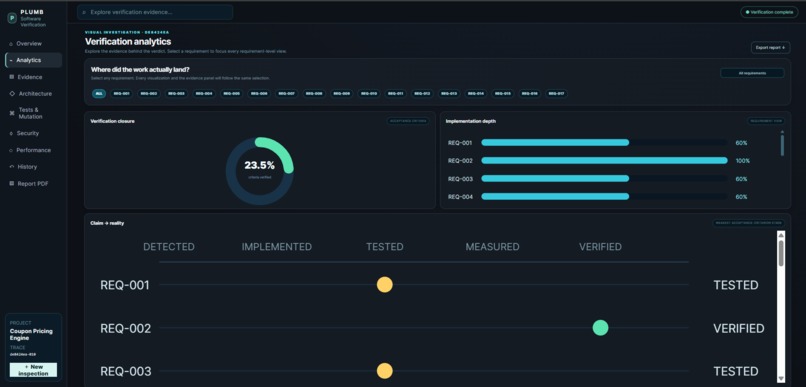Click the search magnifier icon

(x=84, y=12)
